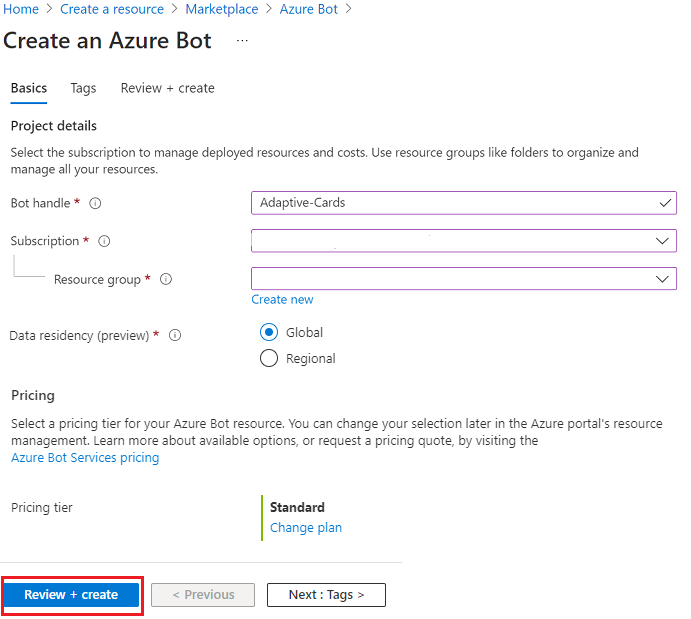Screen dimensions: 691x619
Task: Click the Next : Tags button
Action: coord(326,595)
